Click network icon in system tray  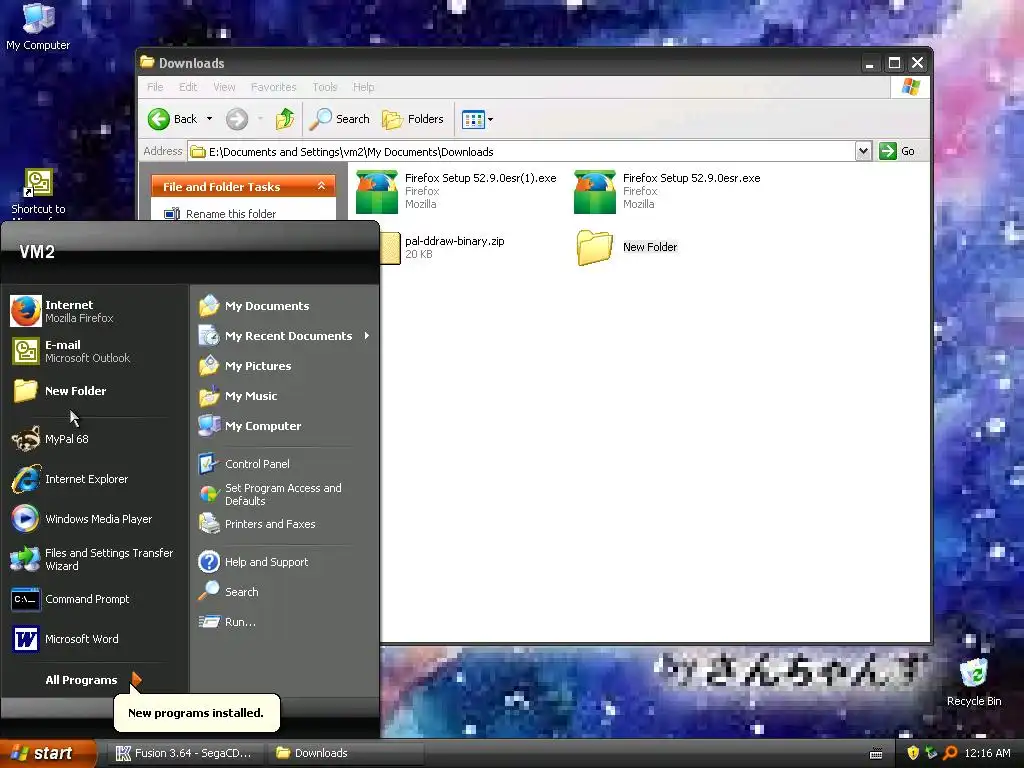click(931, 753)
